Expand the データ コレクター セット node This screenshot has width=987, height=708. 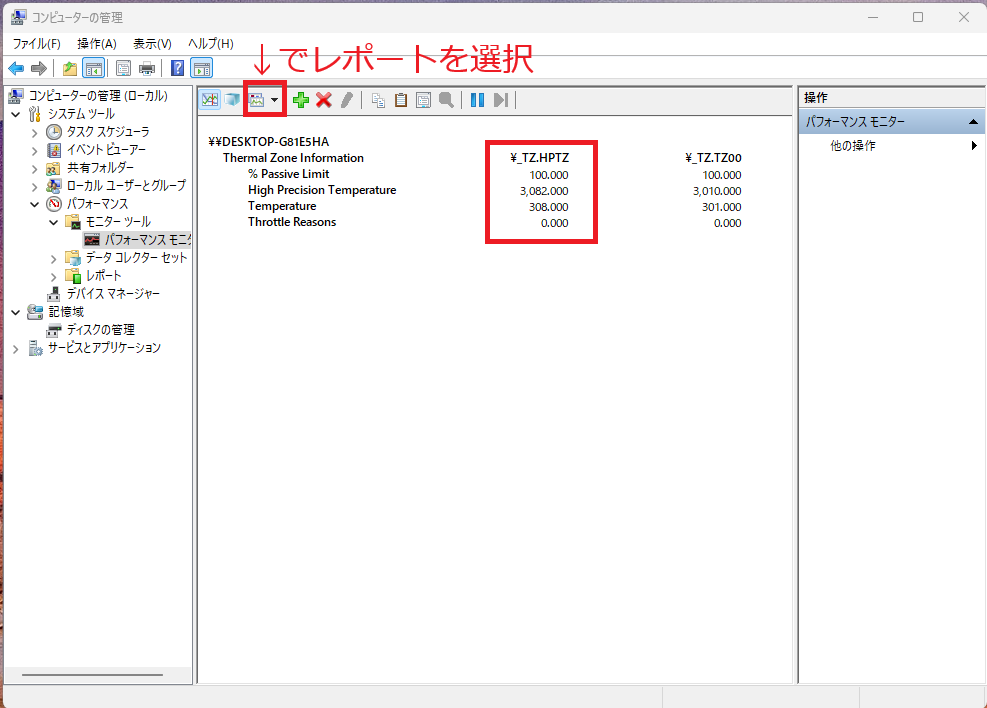click(53, 257)
